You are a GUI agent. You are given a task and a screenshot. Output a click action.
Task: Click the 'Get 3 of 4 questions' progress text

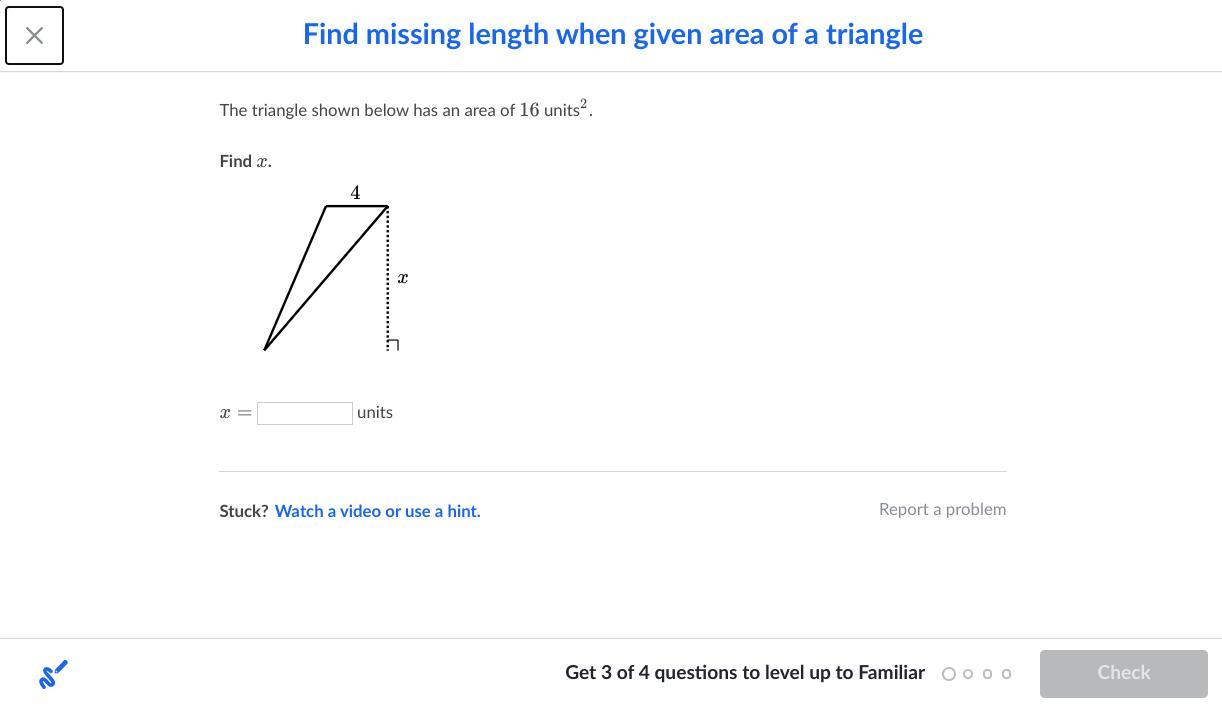[744, 673]
